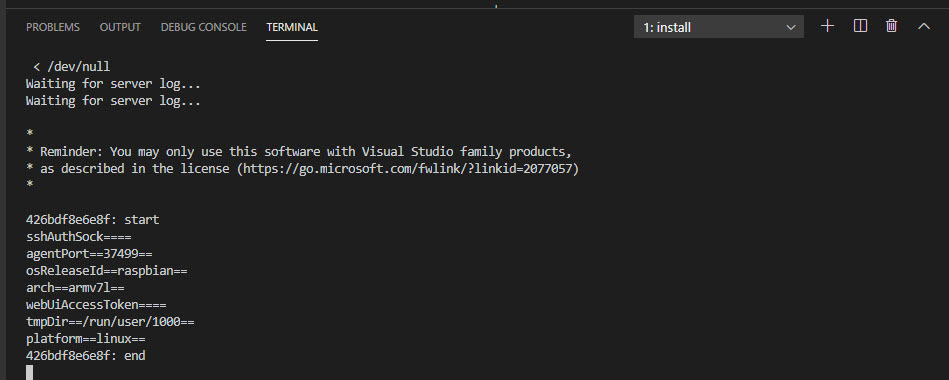Select the TERMINAL tab
Screen dimensions: 949x380
pos(292,27)
